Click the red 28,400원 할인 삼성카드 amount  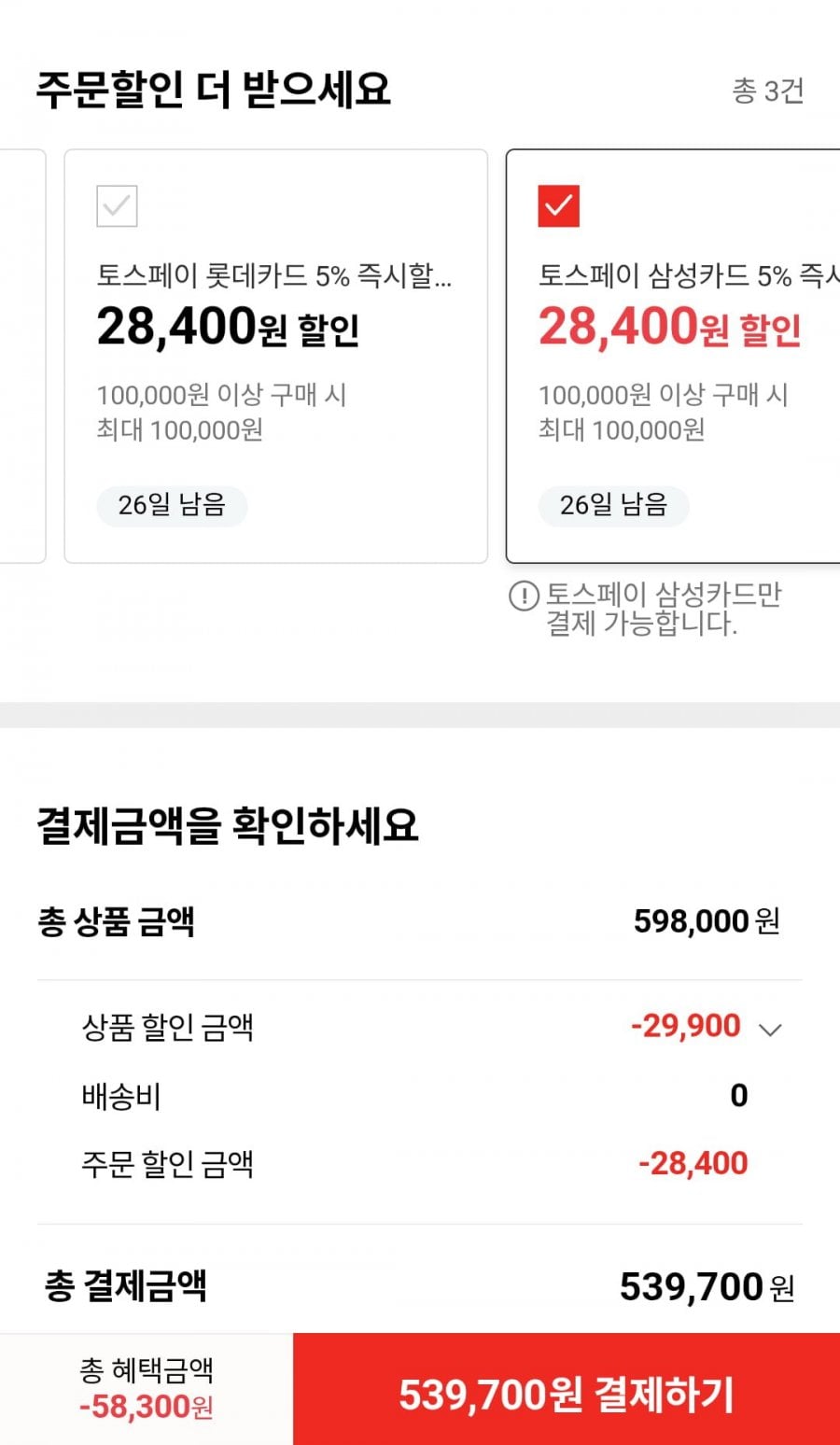point(669,328)
